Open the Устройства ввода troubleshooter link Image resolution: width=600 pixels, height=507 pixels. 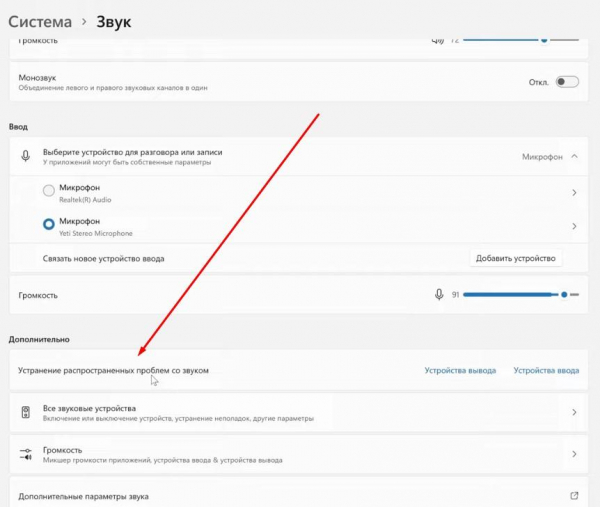click(546, 370)
